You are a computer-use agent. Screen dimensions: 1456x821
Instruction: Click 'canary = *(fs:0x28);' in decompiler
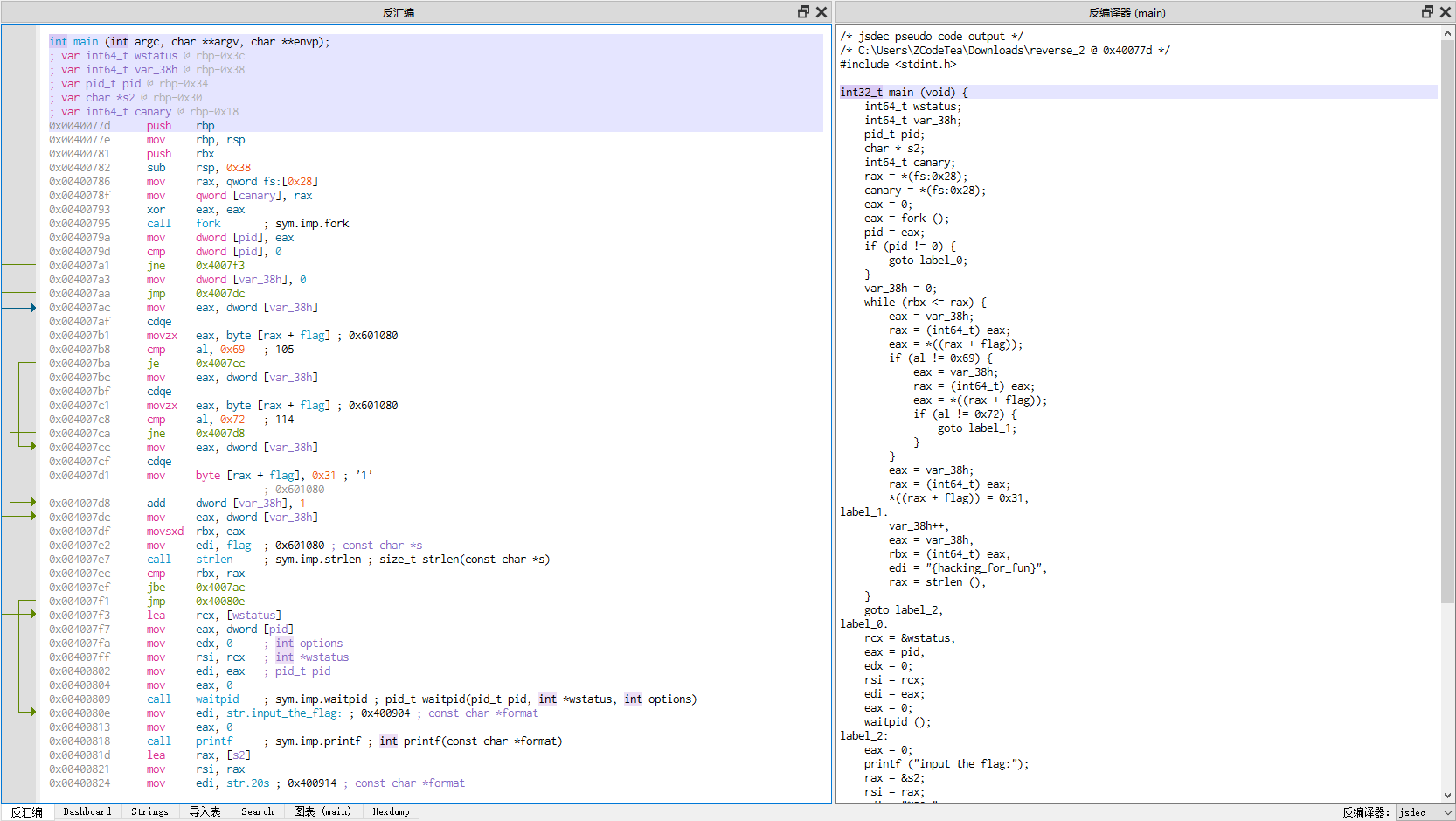[x=926, y=191]
